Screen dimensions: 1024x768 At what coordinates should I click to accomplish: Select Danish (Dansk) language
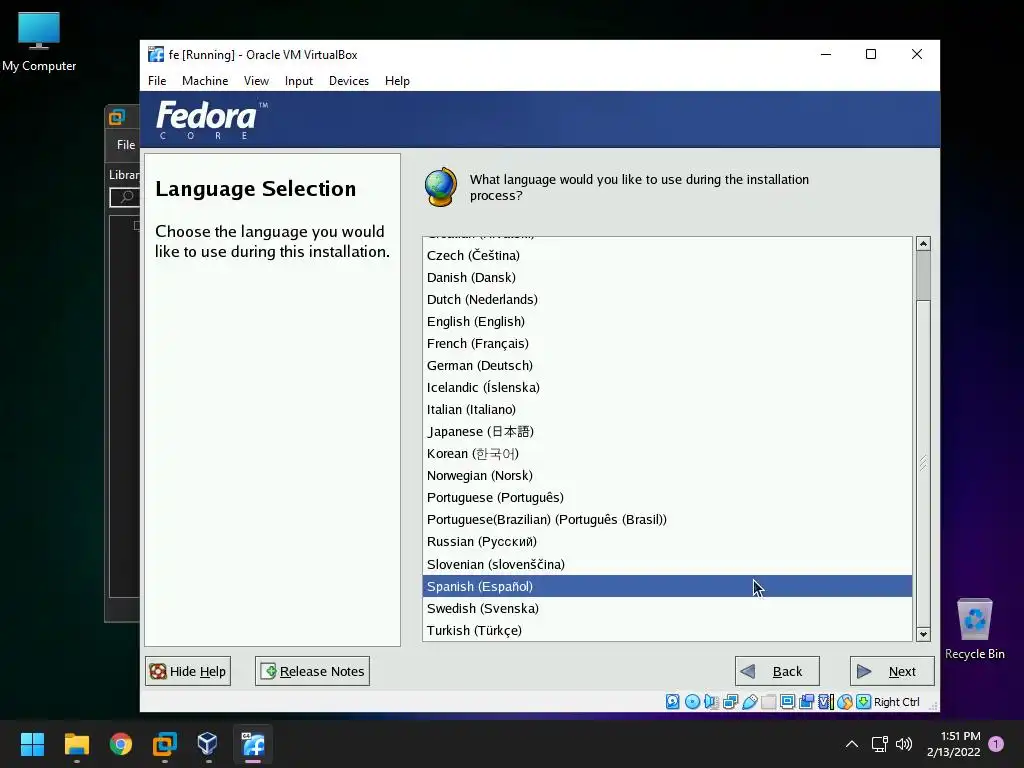coord(667,278)
